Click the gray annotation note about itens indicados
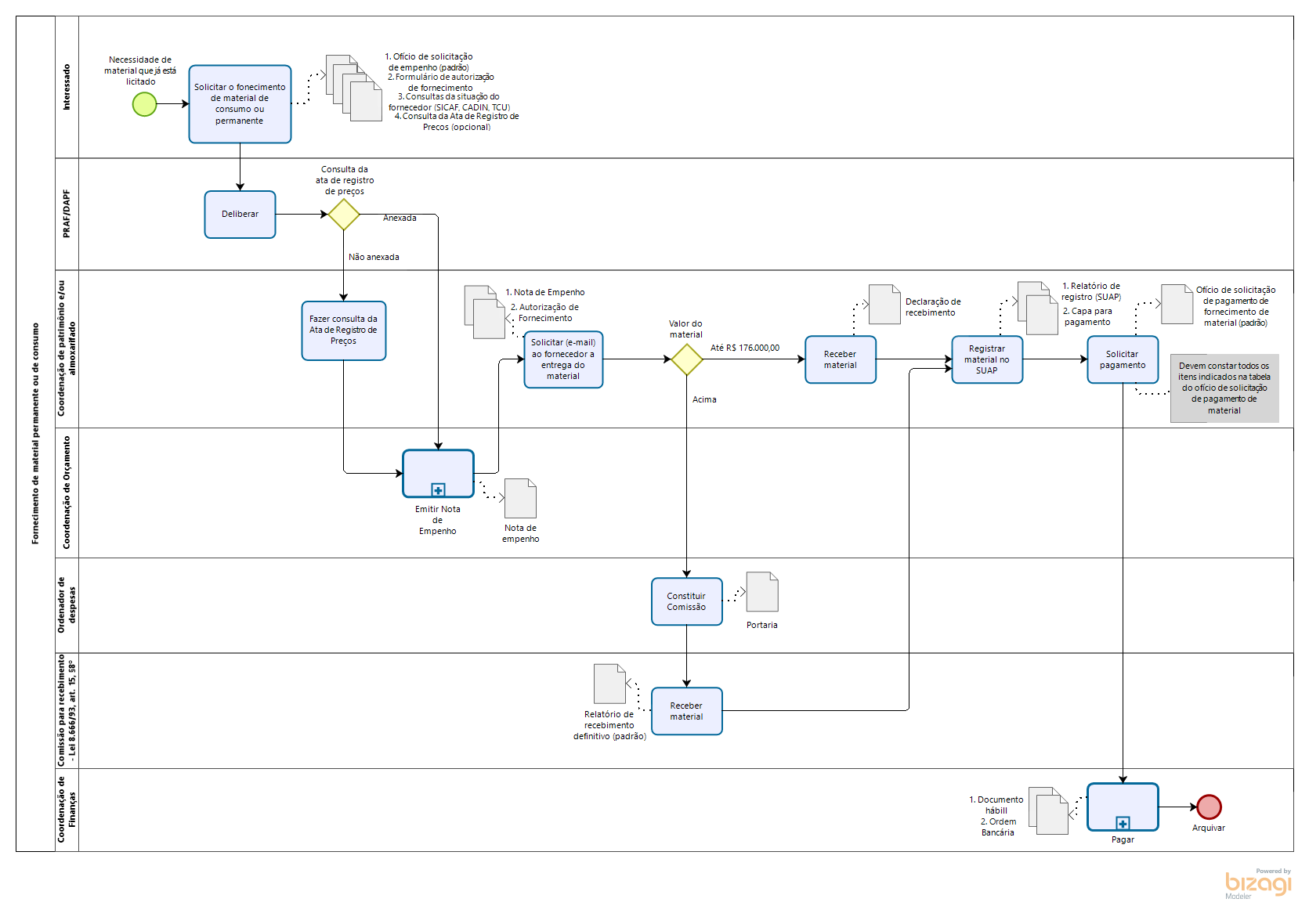Image resolution: width=1309 pixels, height=924 pixels. click(x=1224, y=388)
